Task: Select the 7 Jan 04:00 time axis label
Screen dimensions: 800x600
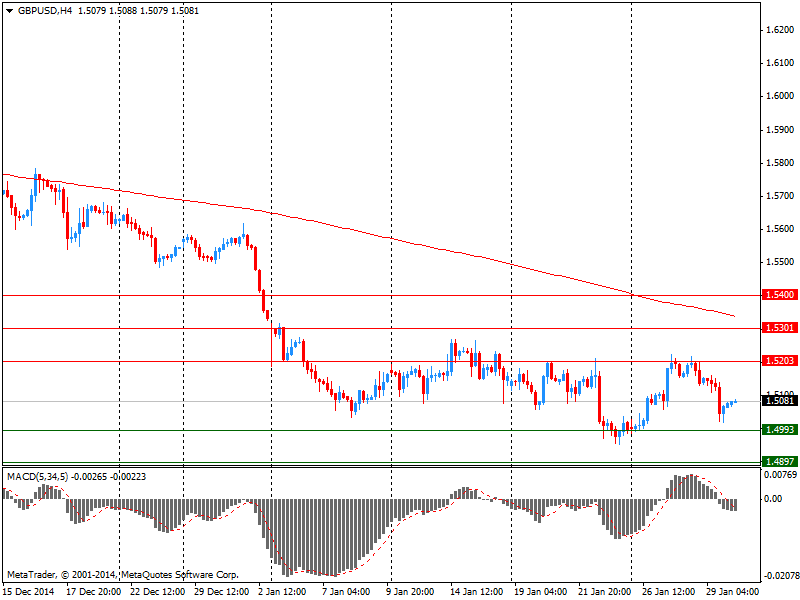Action: [x=346, y=592]
